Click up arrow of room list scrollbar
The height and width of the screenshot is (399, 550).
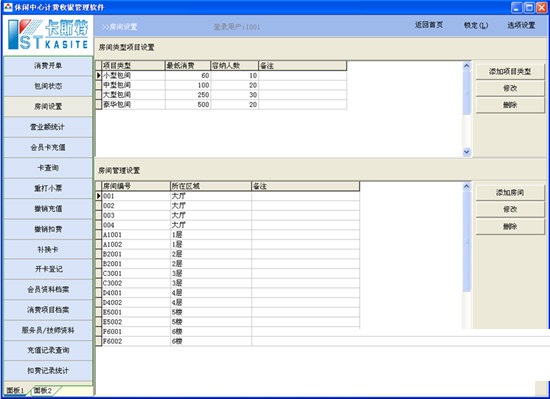(x=467, y=187)
